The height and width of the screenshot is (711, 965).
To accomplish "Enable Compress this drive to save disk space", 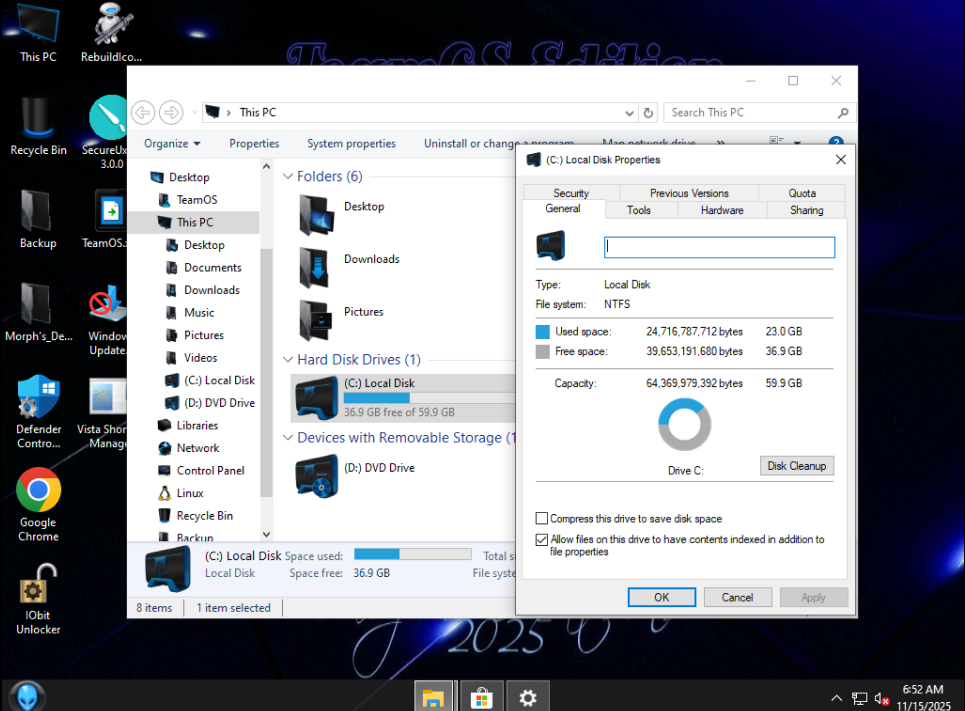I will point(542,519).
